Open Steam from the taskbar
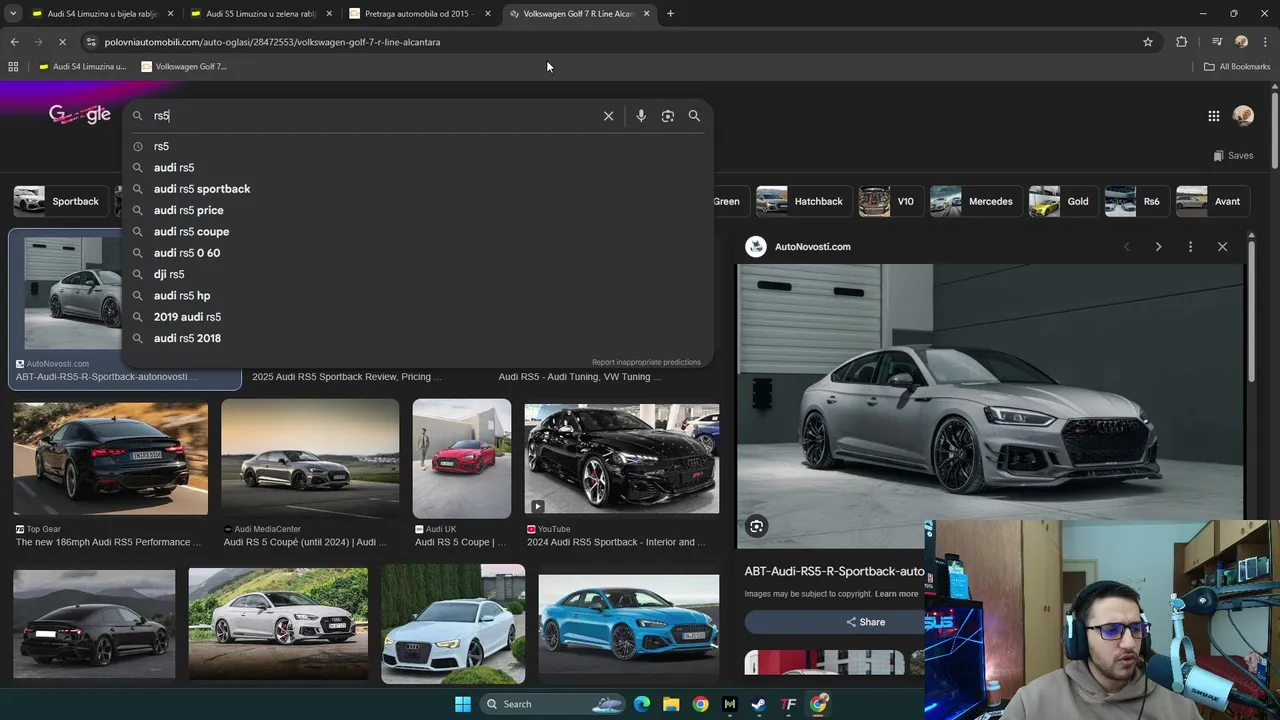 coord(759,704)
